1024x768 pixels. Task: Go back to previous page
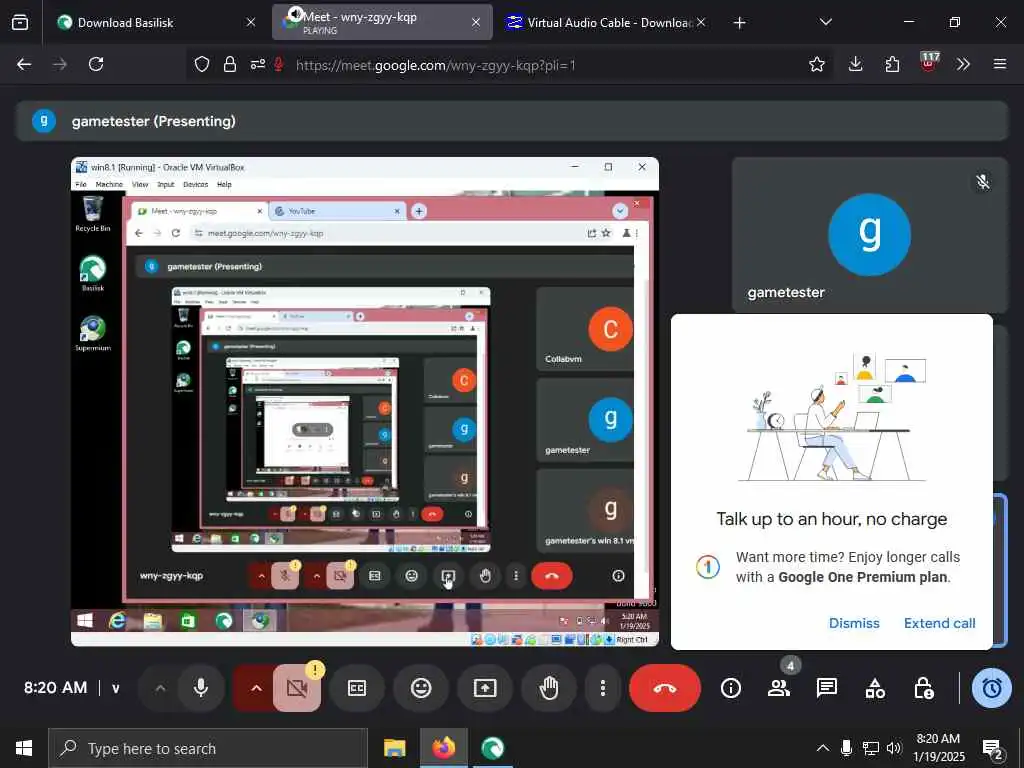pos(24,64)
